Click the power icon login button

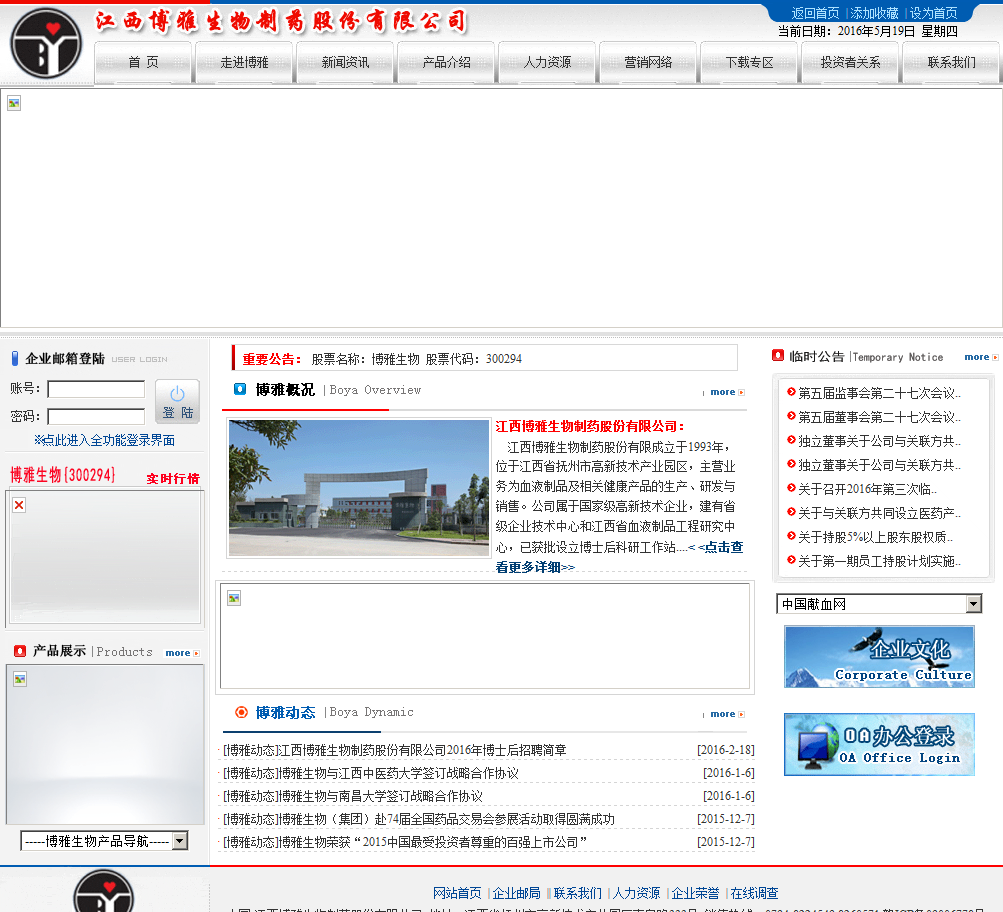coord(177,402)
